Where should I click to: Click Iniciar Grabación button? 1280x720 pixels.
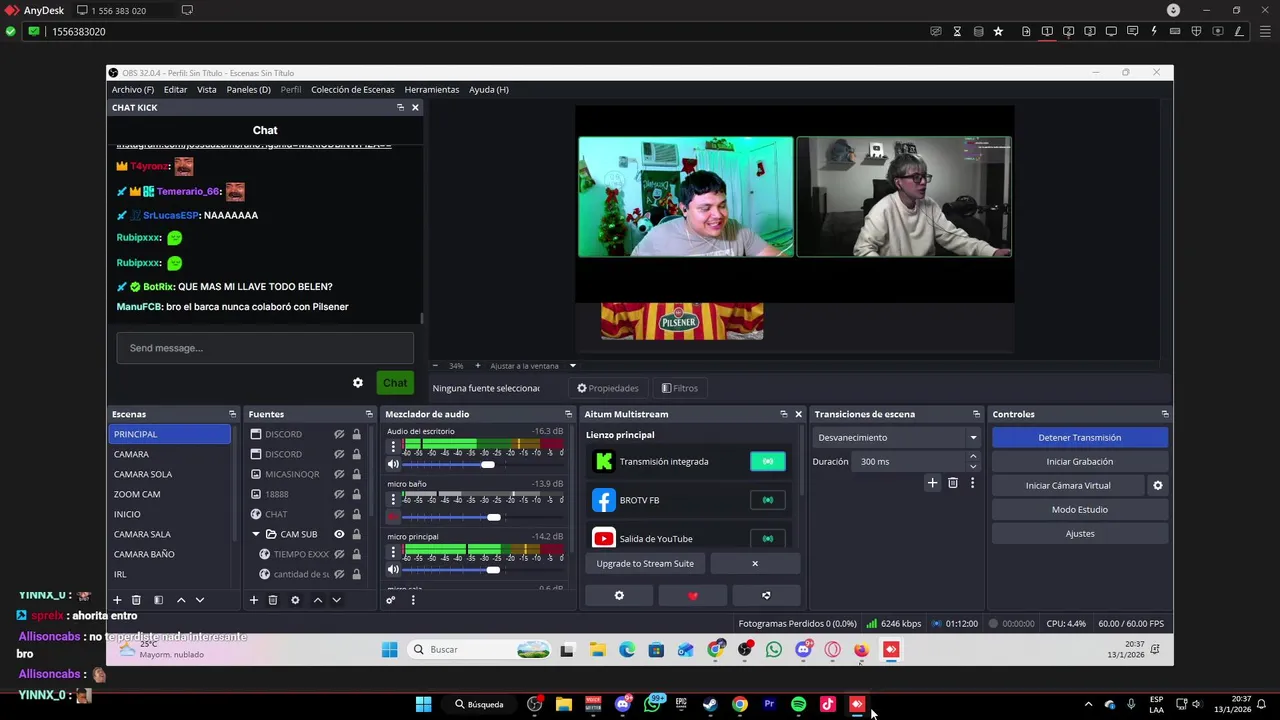pyautogui.click(x=1080, y=462)
